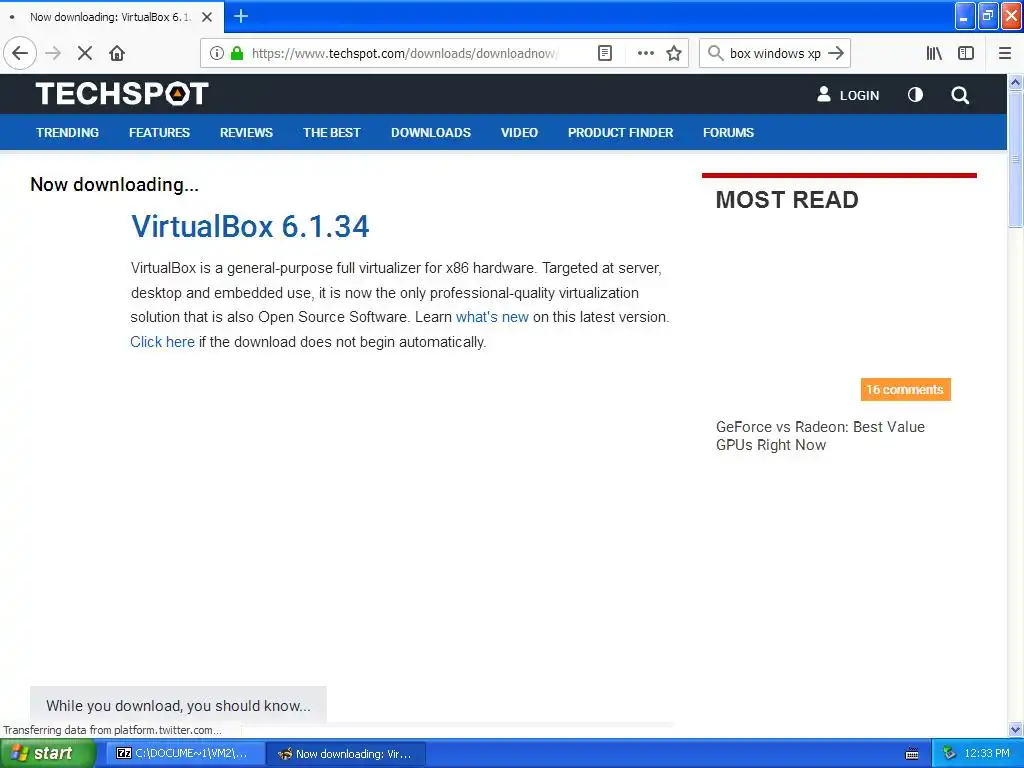This screenshot has width=1024, height=768.
Task: Visit the FORUMS section
Action: pyautogui.click(x=728, y=133)
